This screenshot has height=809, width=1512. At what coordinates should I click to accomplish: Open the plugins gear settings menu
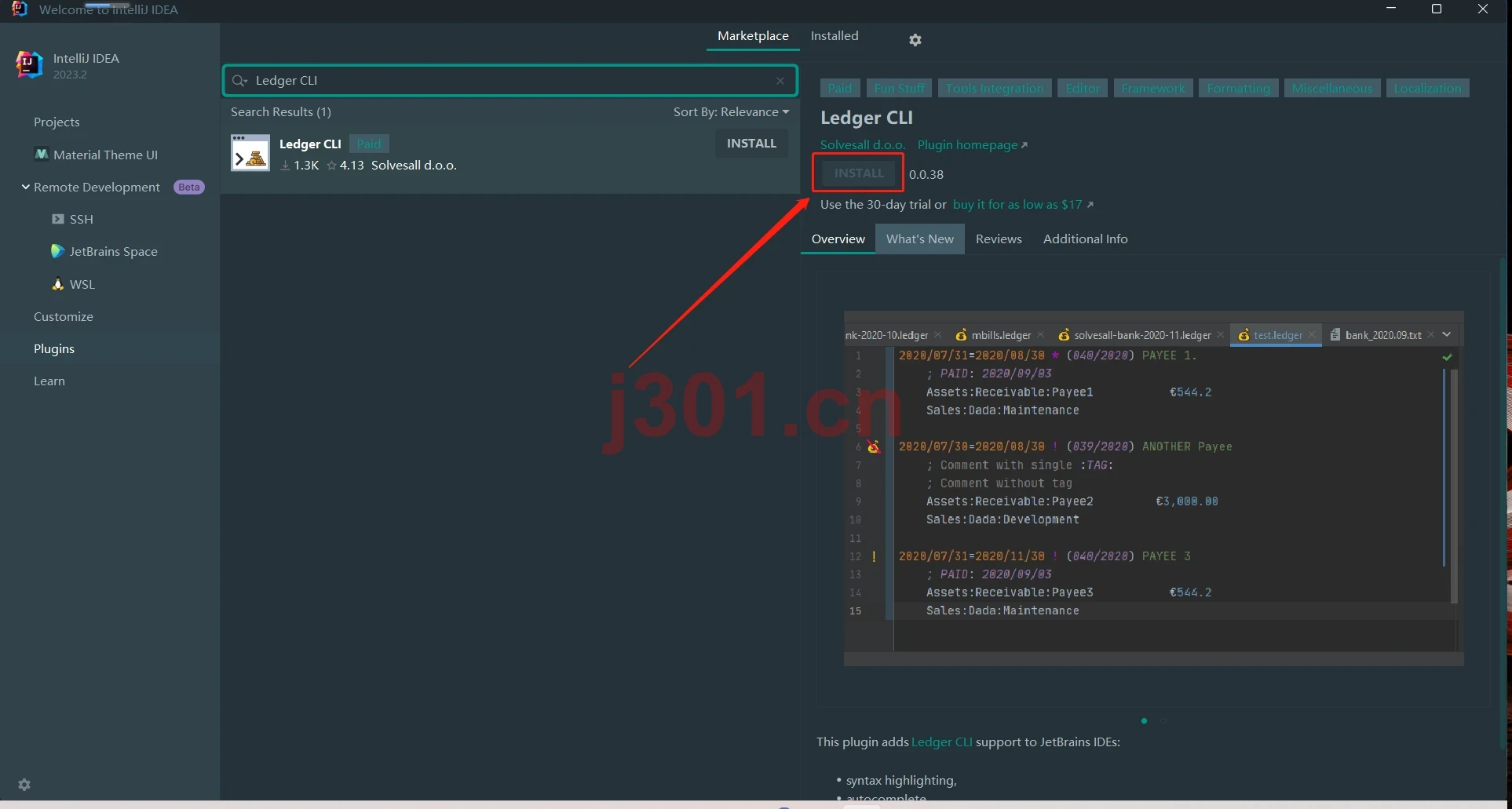(915, 40)
